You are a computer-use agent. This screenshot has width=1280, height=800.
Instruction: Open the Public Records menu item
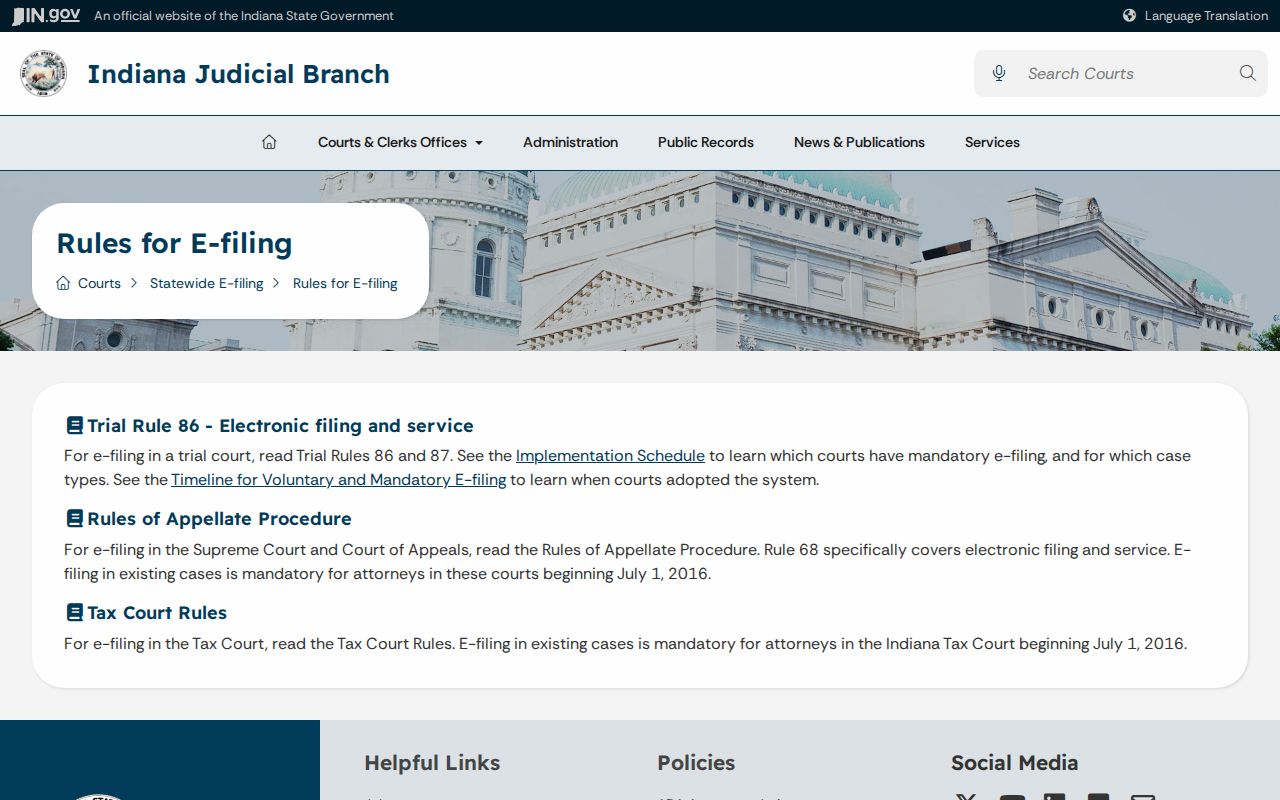click(x=706, y=142)
